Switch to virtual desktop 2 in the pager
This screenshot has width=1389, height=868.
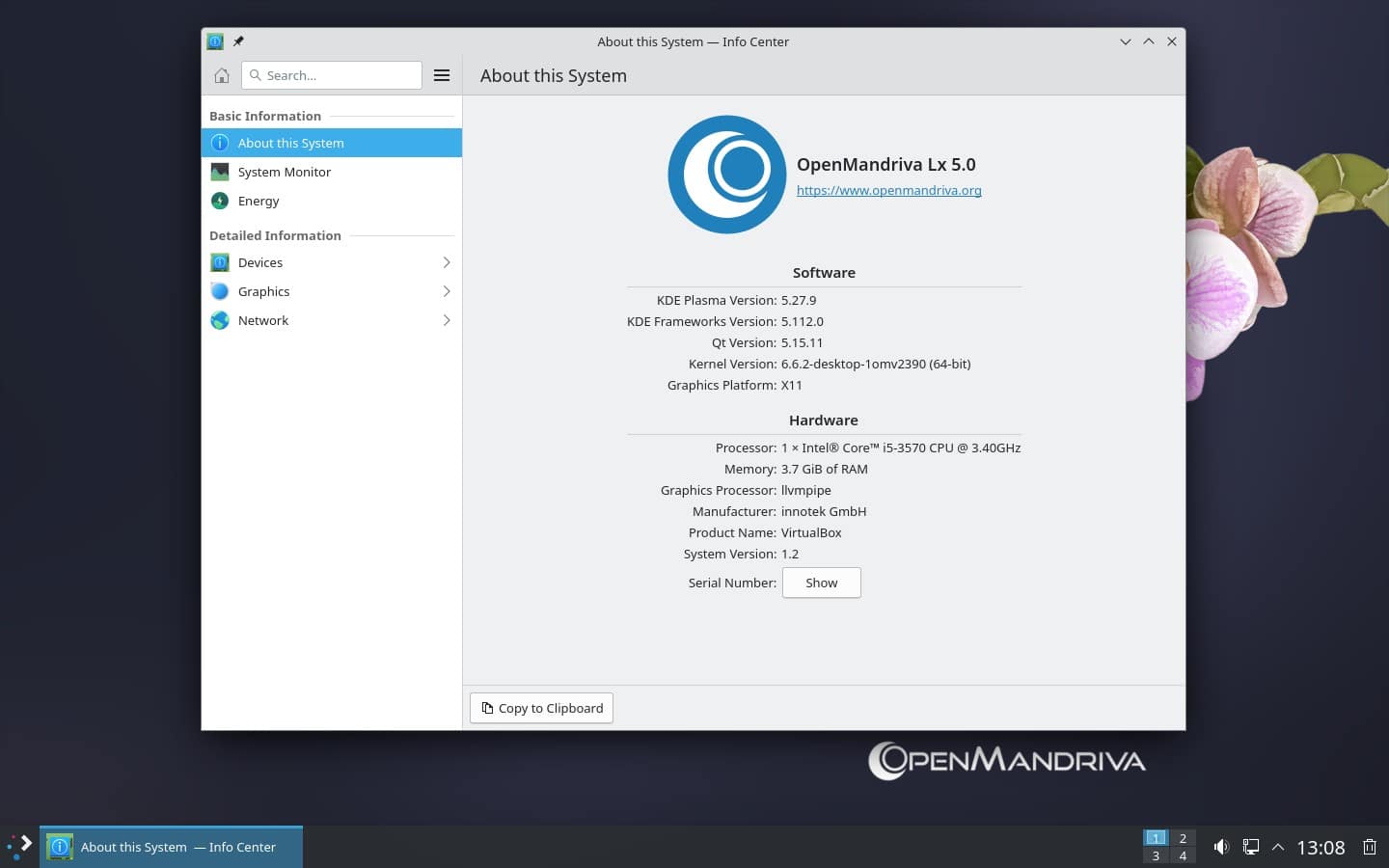pyautogui.click(x=1183, y=839)
